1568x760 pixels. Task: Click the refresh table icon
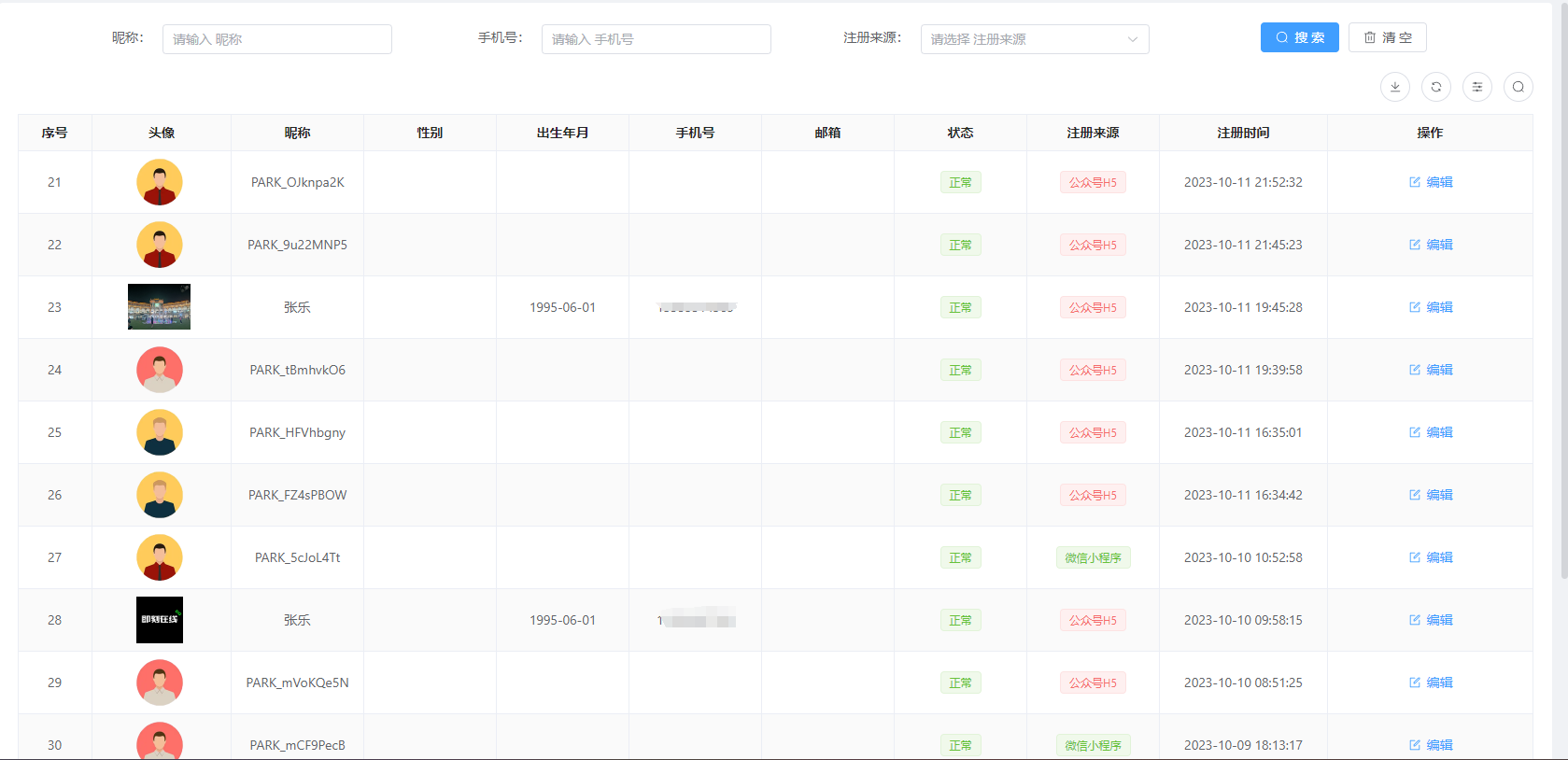click(1435, 87)
